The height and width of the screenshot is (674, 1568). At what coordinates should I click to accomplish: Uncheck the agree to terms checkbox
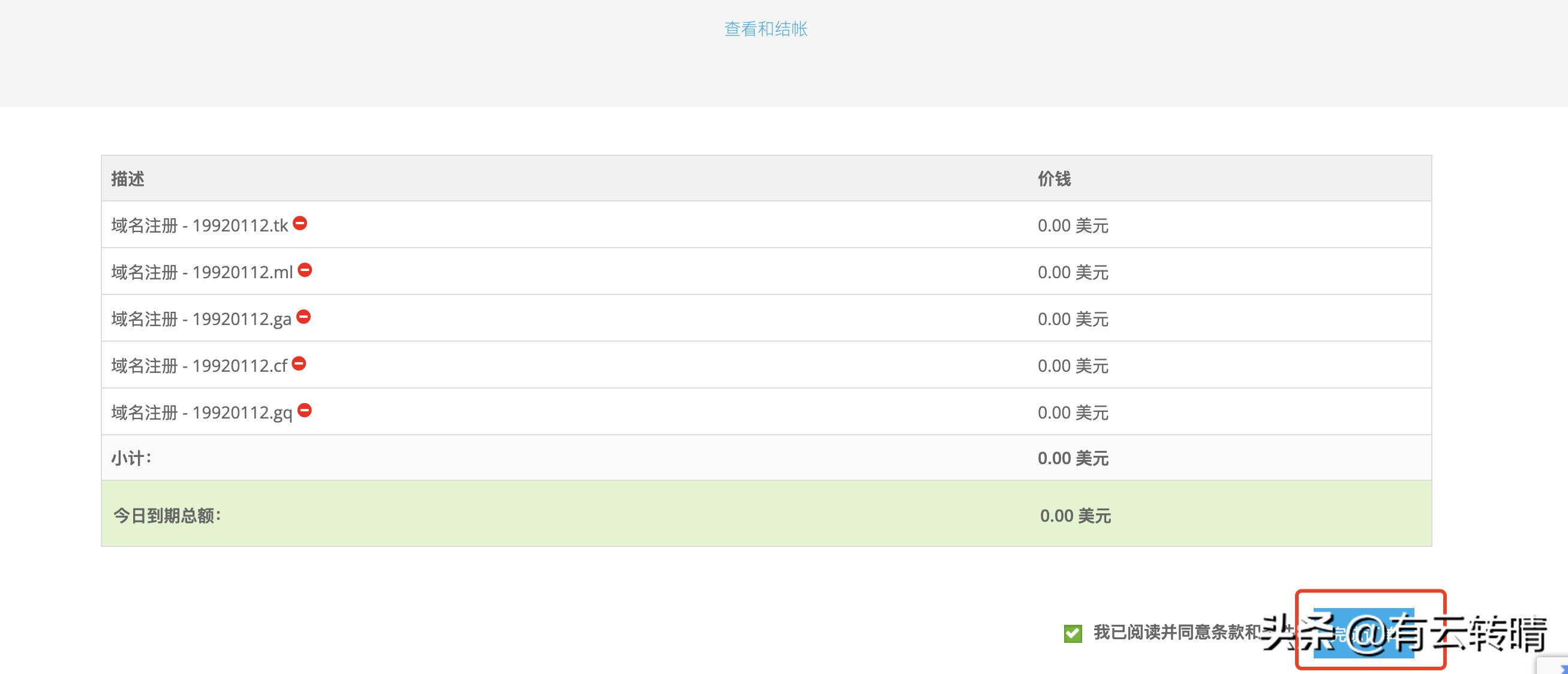(1073, 633)
